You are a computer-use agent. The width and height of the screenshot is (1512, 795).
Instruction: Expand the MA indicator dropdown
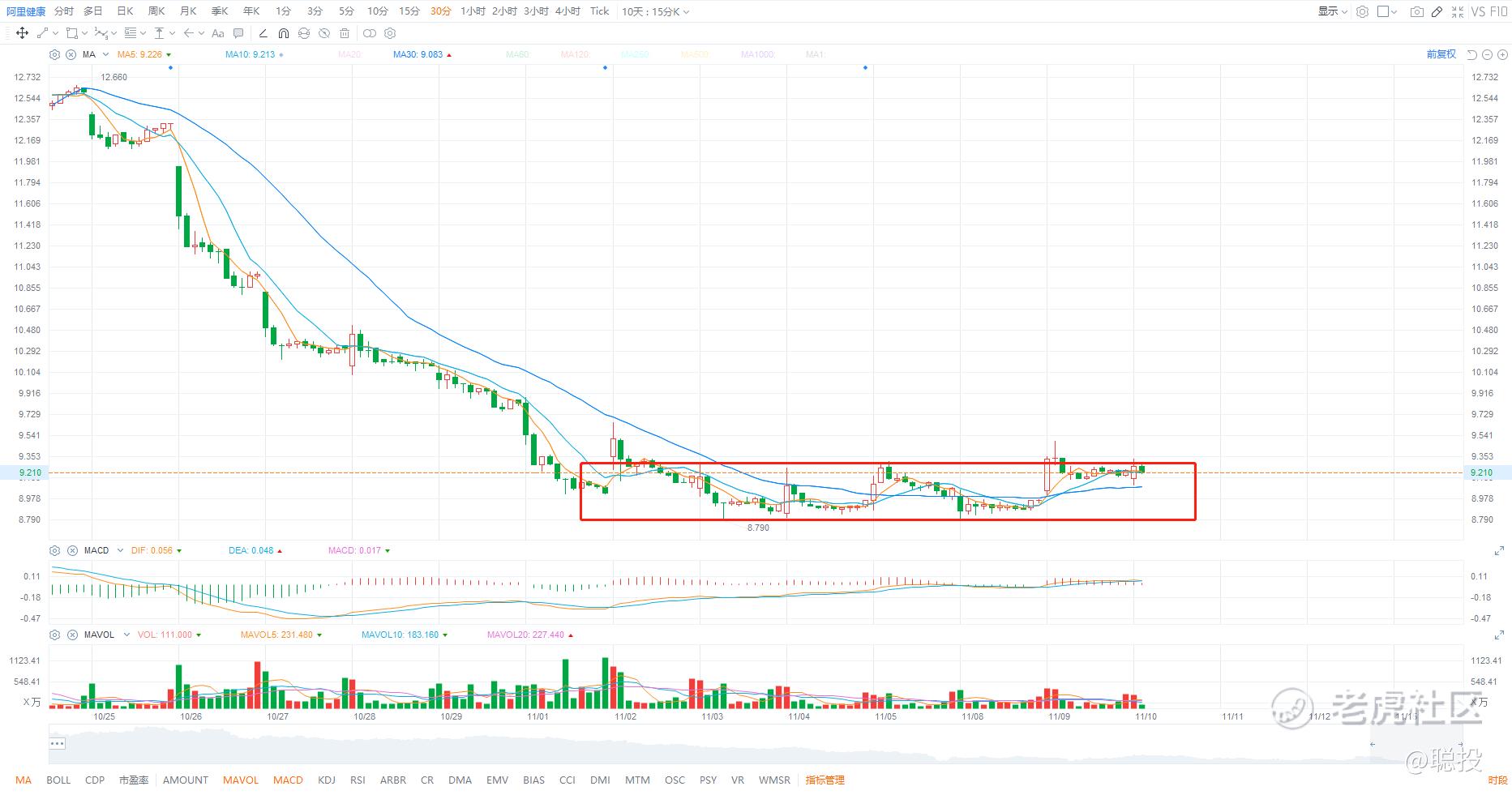[105, 54]
